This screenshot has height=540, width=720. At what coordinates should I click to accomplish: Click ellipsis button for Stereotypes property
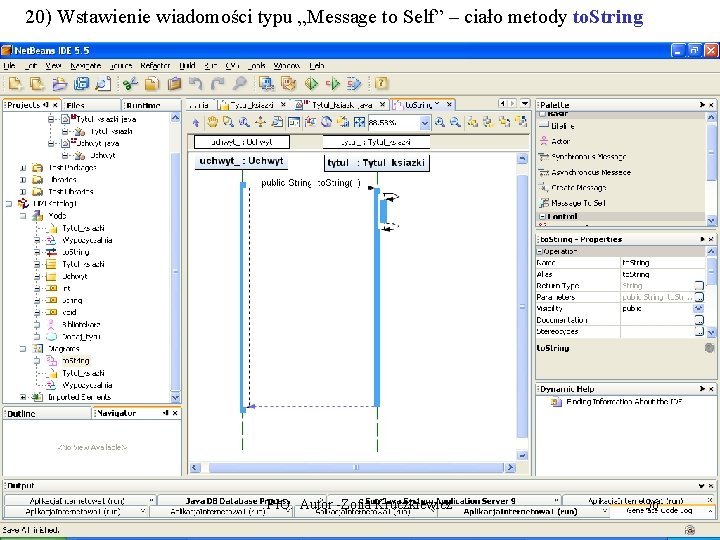click(x=699, y=332)
